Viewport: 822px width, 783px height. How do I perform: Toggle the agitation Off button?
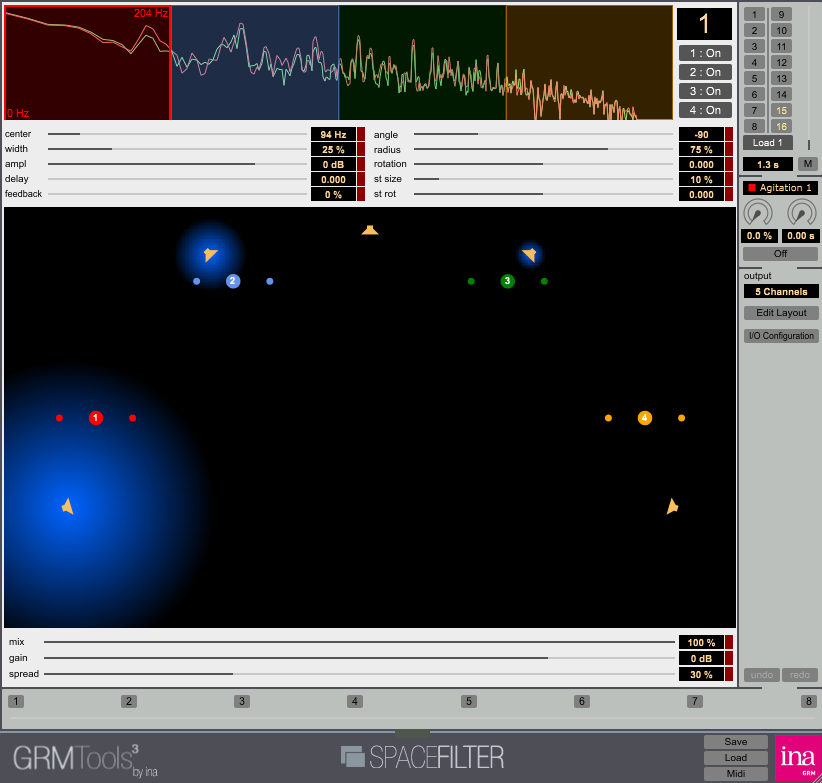pos(780,254)
